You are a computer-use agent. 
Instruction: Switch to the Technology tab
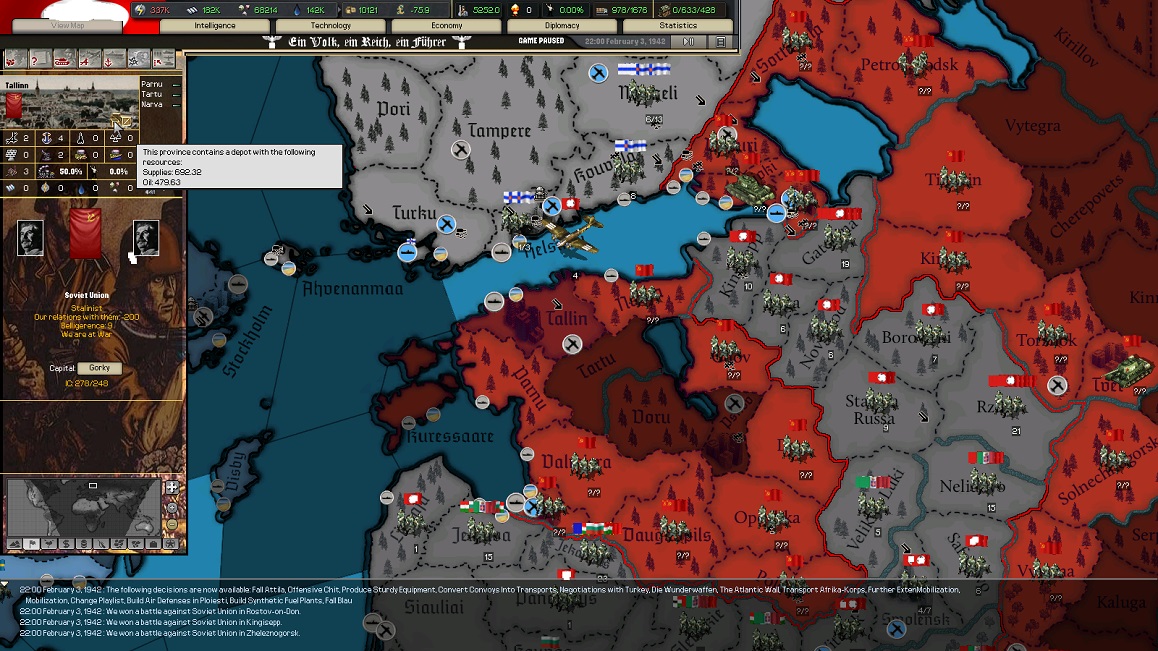[330, 25]
